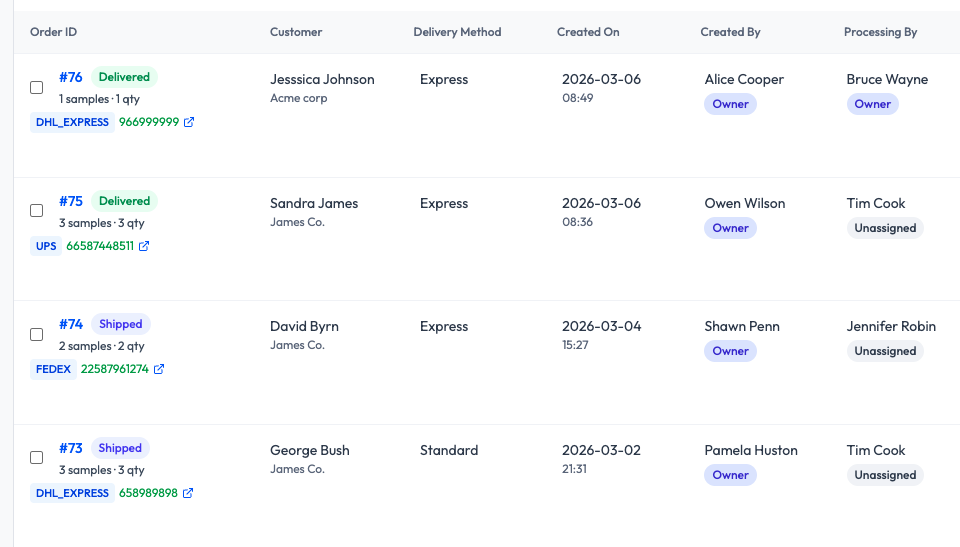Click tracking number 966999999
The image size is (960, 547).
pos(149,122)
